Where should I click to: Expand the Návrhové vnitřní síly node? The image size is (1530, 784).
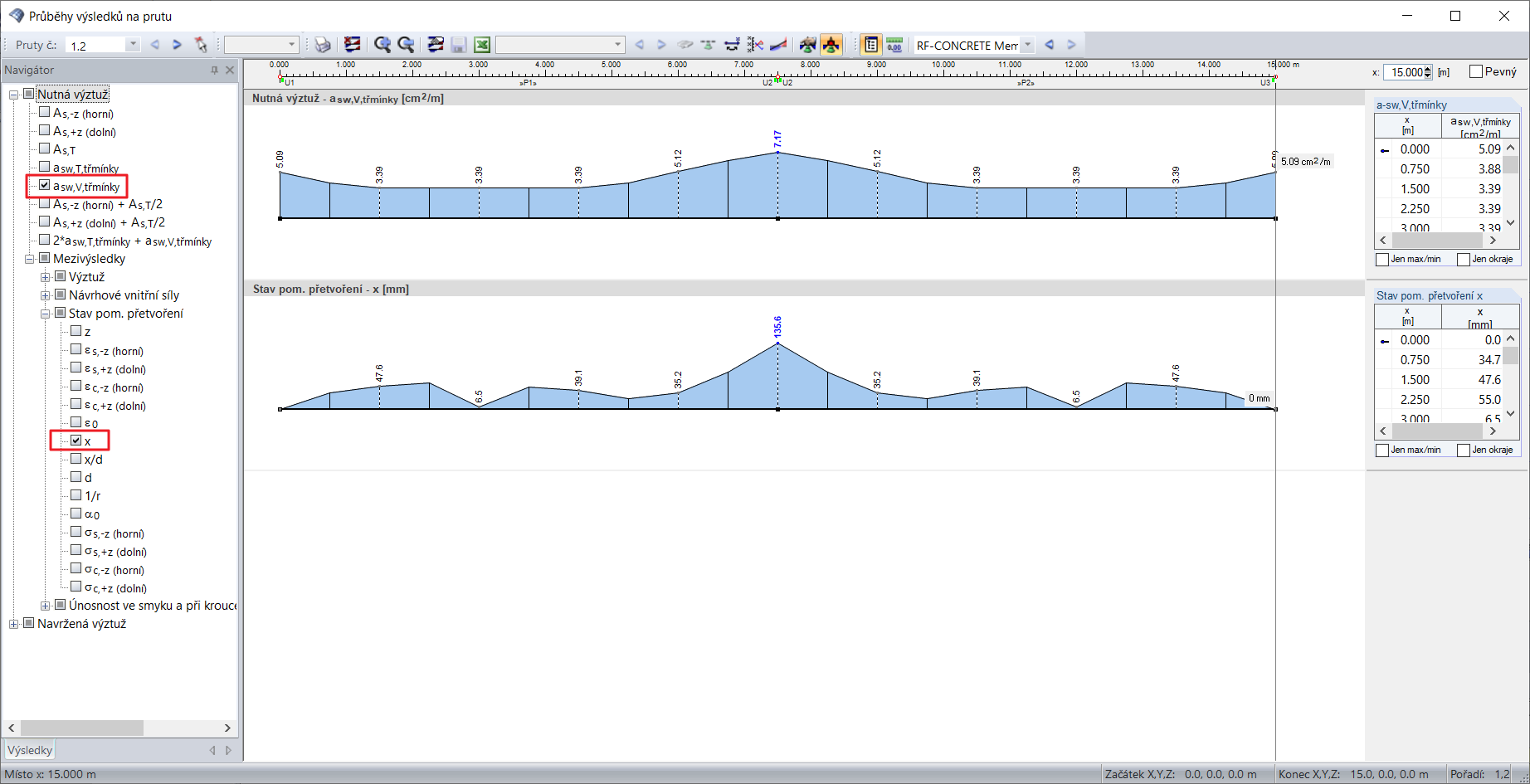tap(46, 295)
